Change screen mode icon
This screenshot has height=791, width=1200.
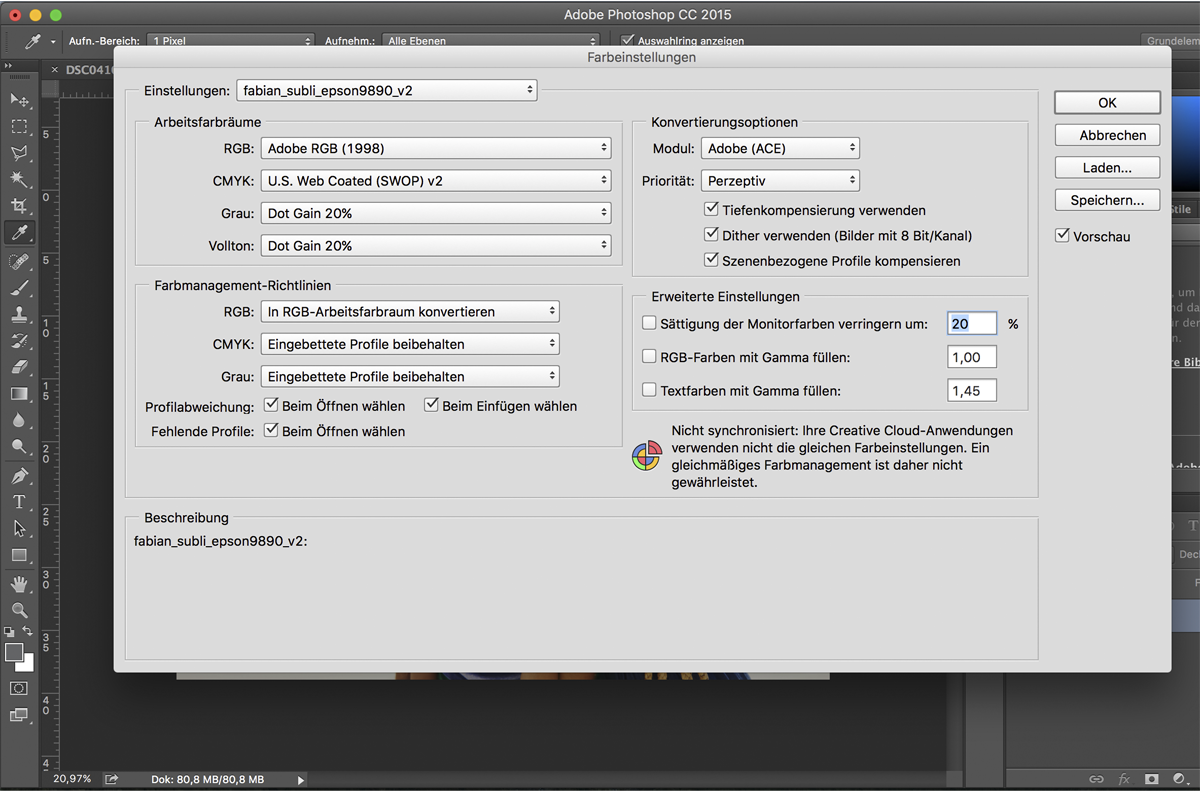pyautogui.click(x=19, y=715)
